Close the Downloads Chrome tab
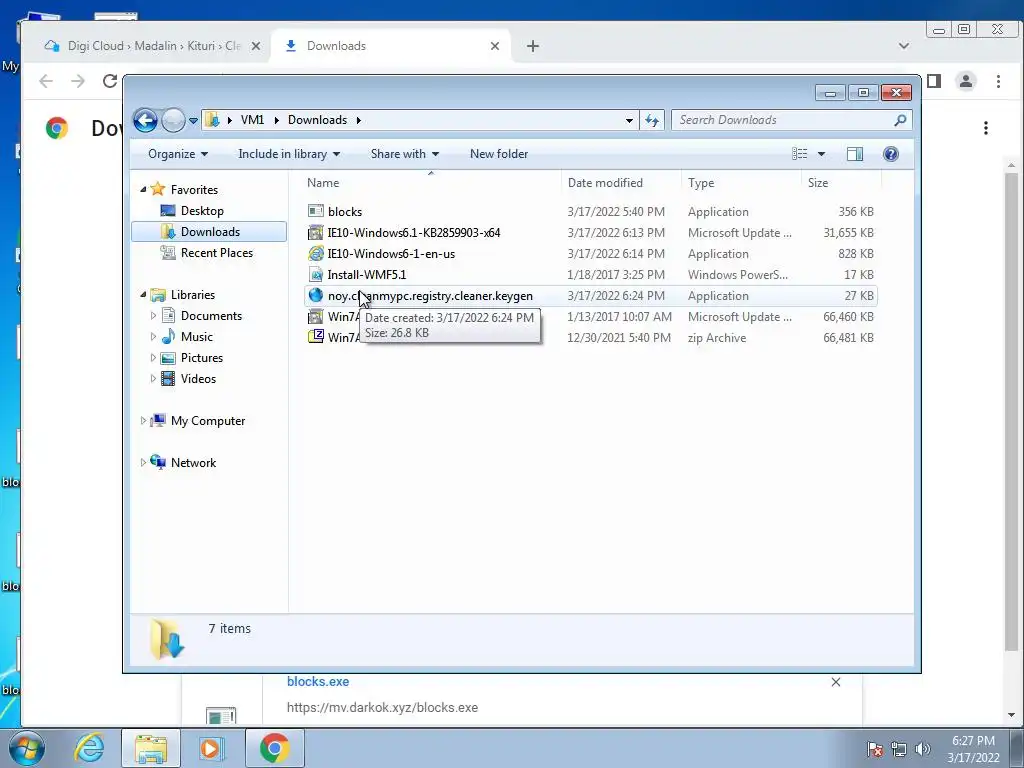 (495, 46)
